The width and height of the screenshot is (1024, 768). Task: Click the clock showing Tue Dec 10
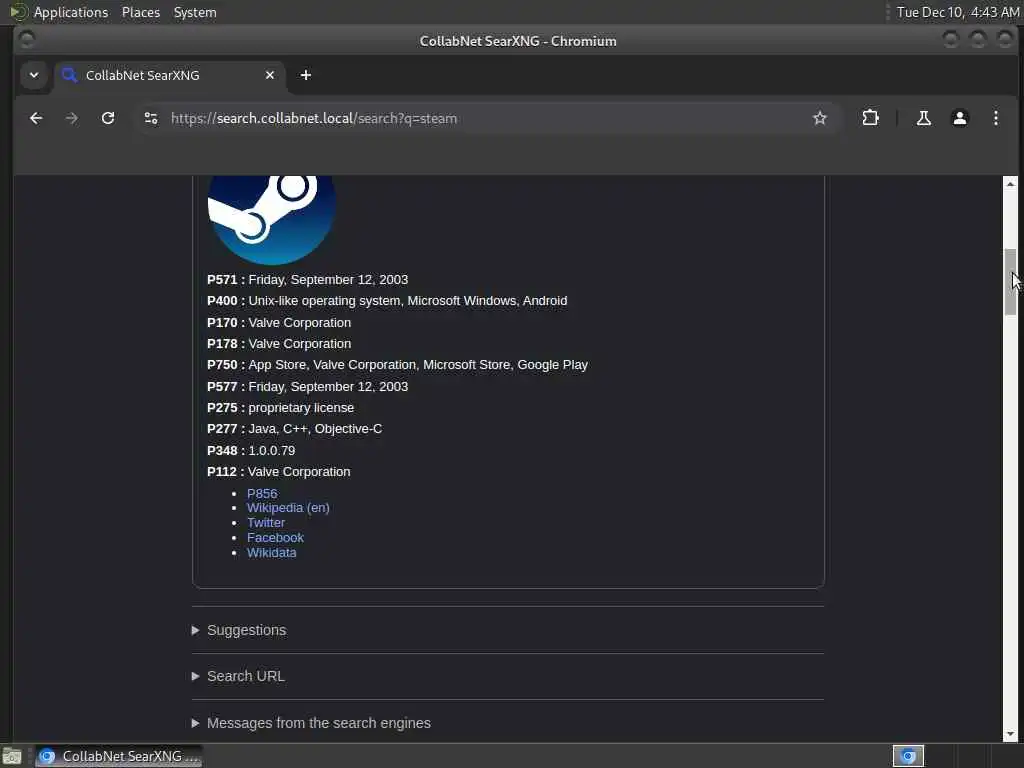coord(957,12)
